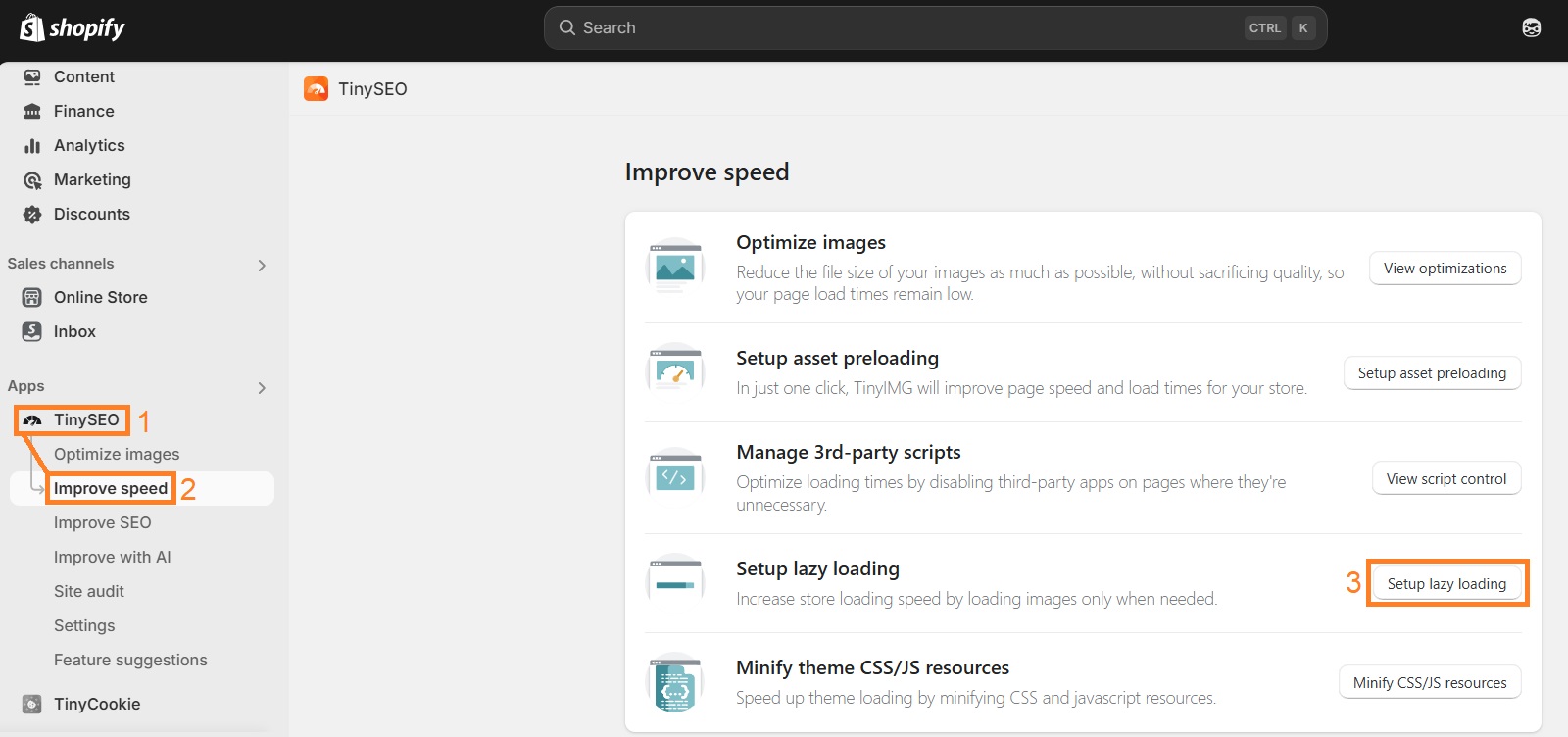This screenshot has height=737, width=1568.
Task: Select Improve speed submenu item
Action: coord(111,488)
